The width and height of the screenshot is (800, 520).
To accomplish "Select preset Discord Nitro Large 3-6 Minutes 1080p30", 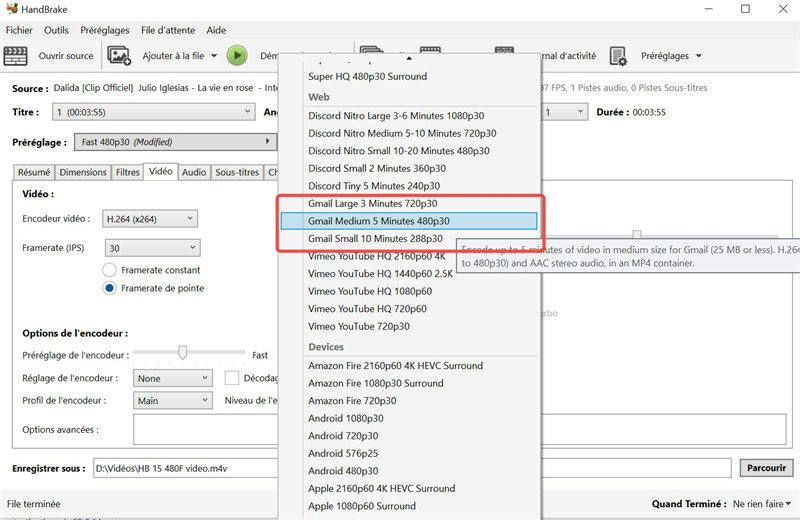I will click(x=396, y=116).
